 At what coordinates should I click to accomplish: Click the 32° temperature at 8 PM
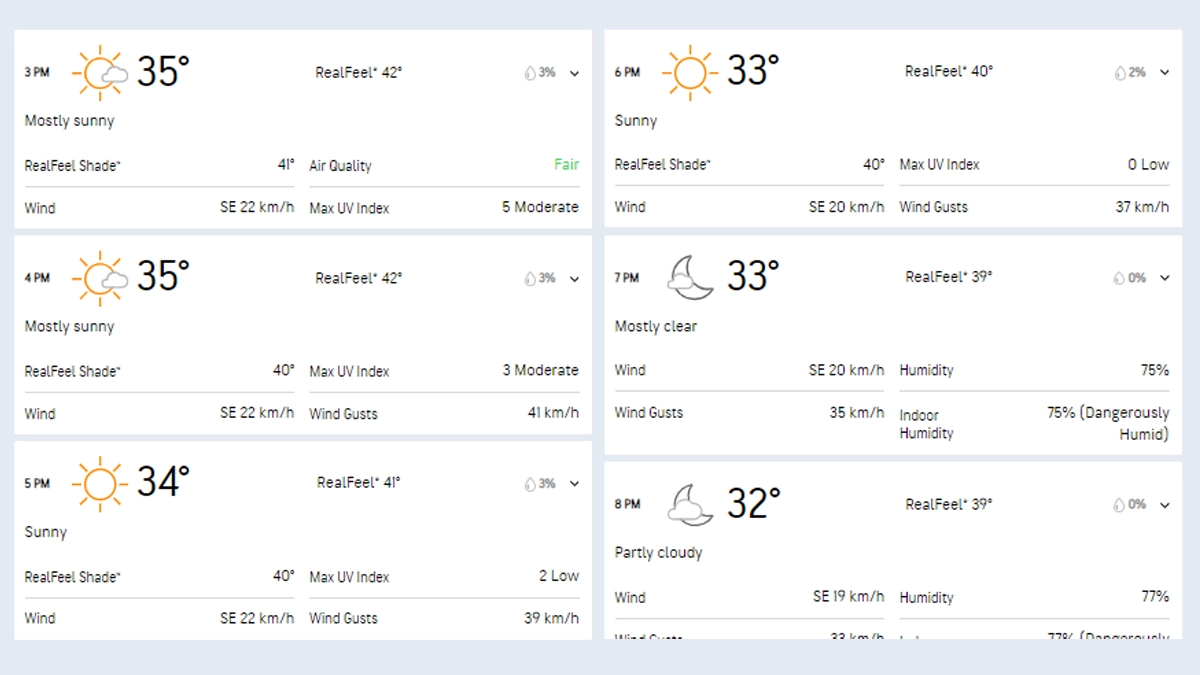coord(753,504)
